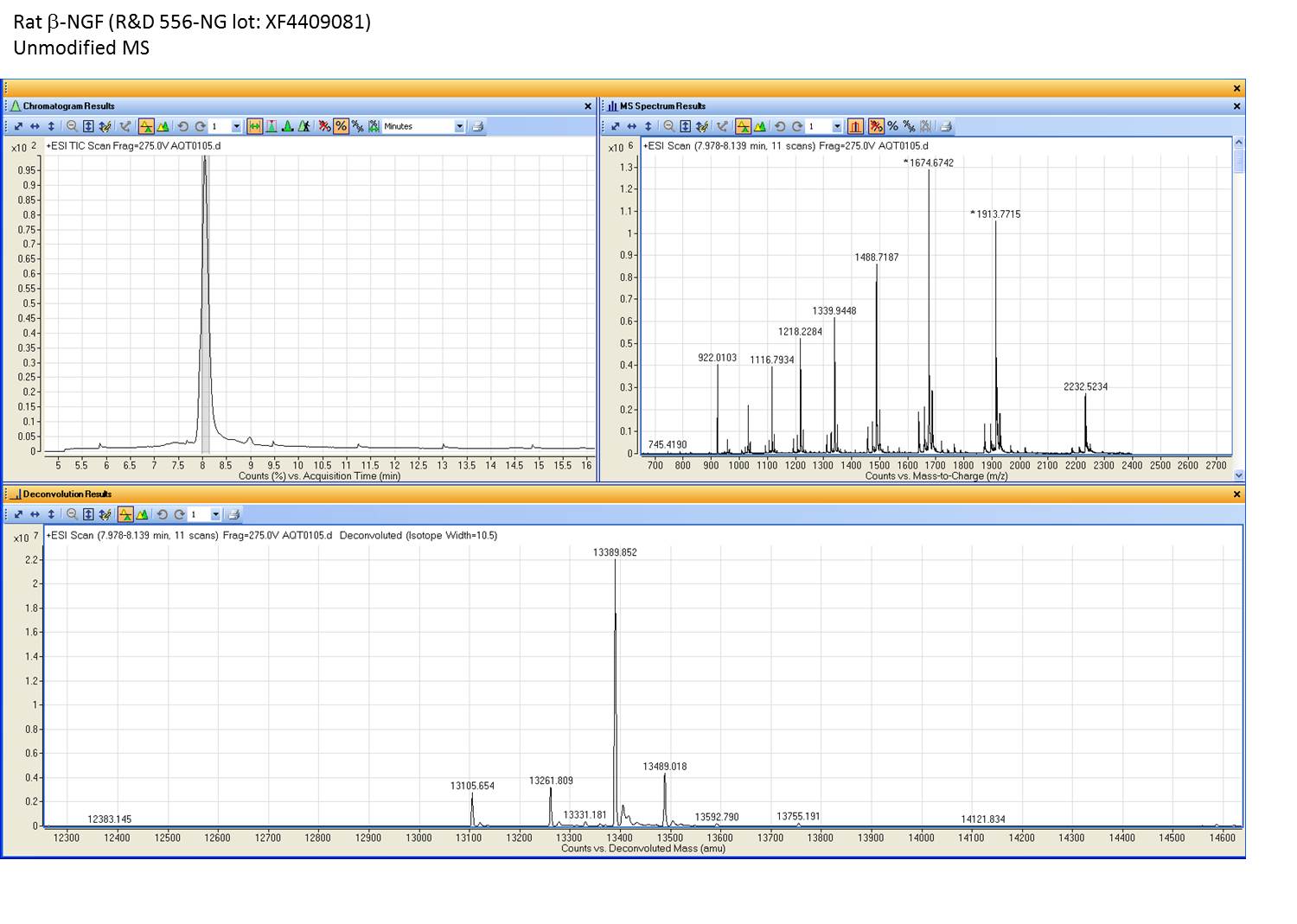Select the Chromatogram Results panel title
This screenshot has height=924, width=1297.
pos(68,106)
